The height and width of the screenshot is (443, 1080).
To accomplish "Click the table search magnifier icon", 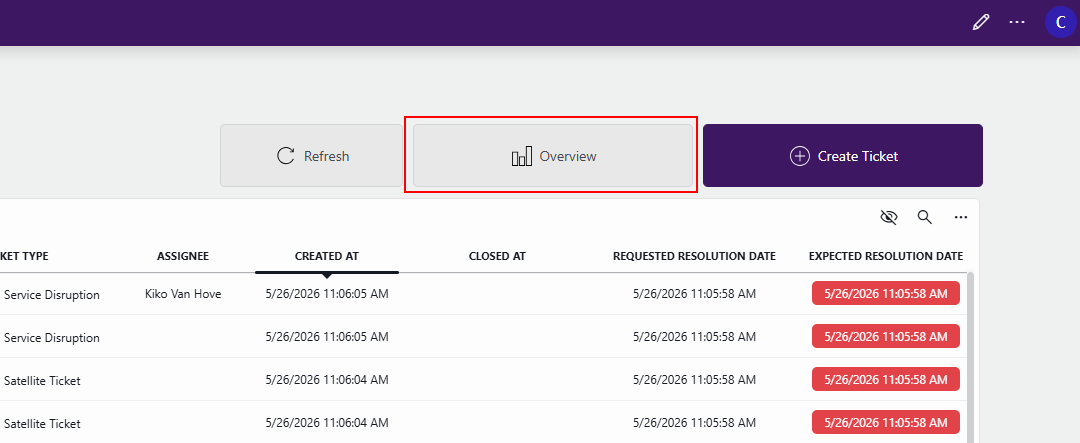I will pos(924,218).
